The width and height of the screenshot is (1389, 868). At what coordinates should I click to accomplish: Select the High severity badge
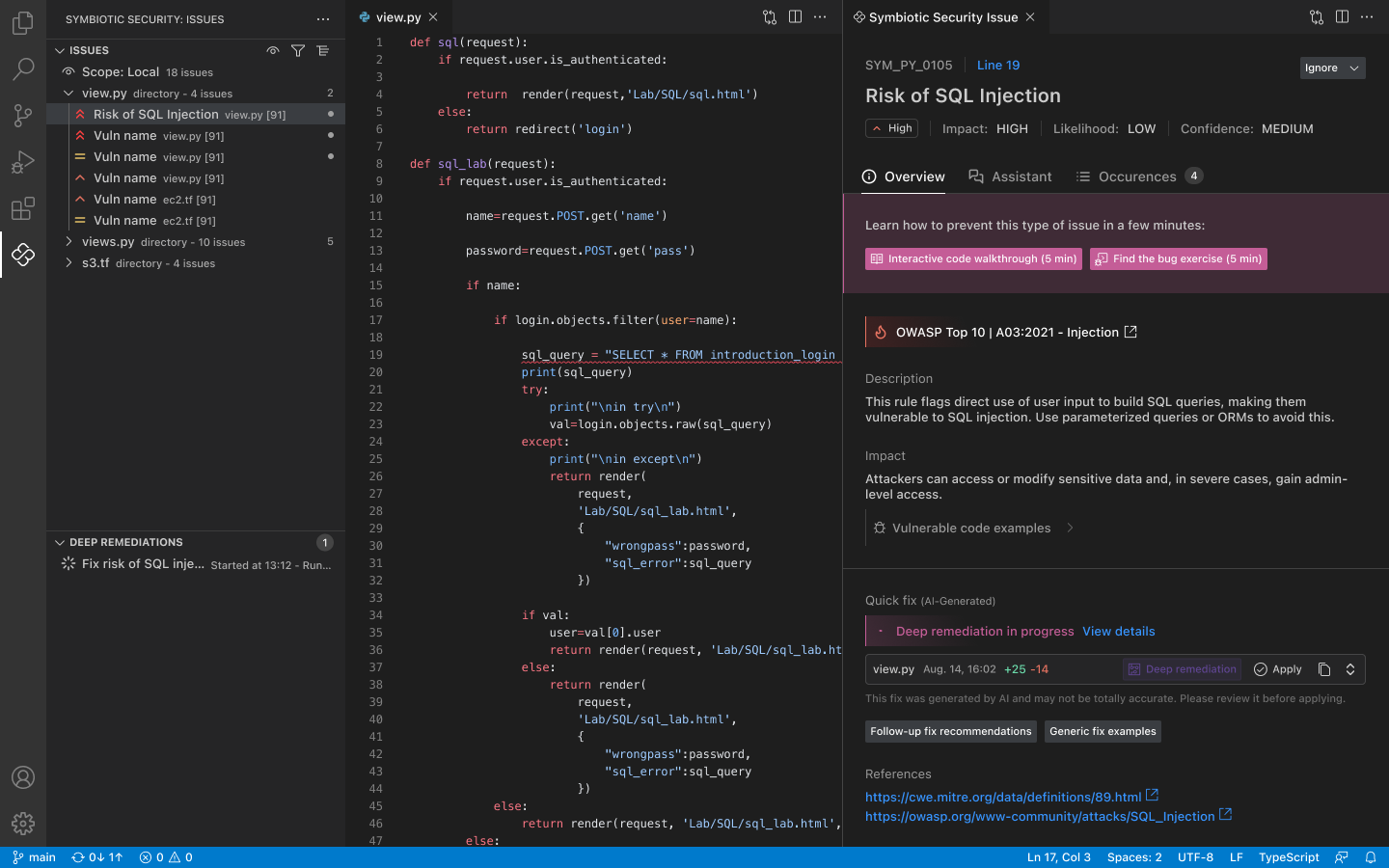891,128
